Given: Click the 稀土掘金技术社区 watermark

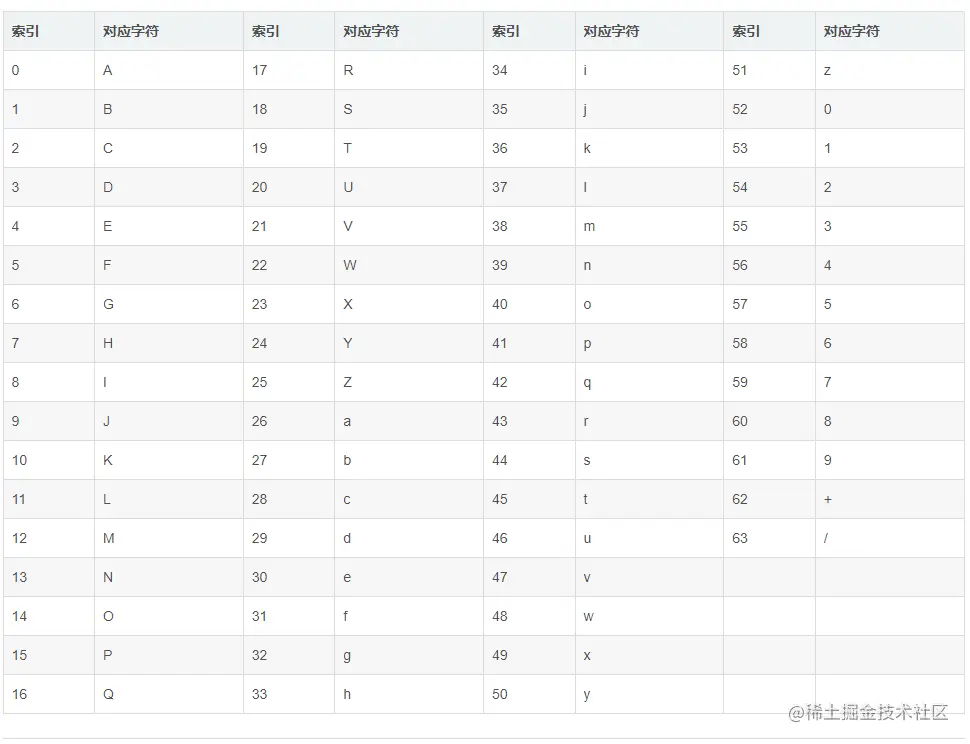Looking at the screenshot, I should tap(868, 712).
